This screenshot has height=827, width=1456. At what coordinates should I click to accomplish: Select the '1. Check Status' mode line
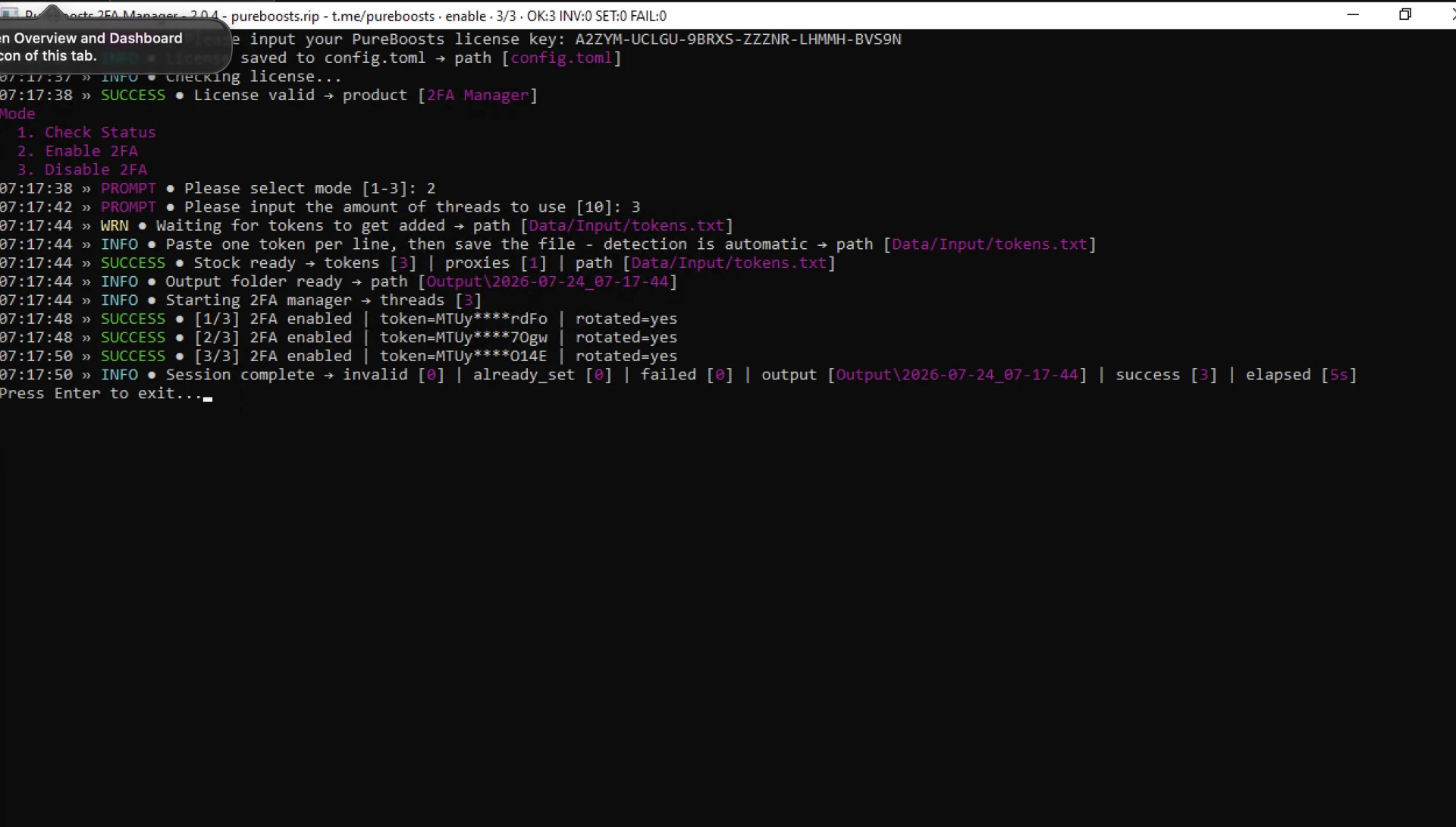(86, 133)
